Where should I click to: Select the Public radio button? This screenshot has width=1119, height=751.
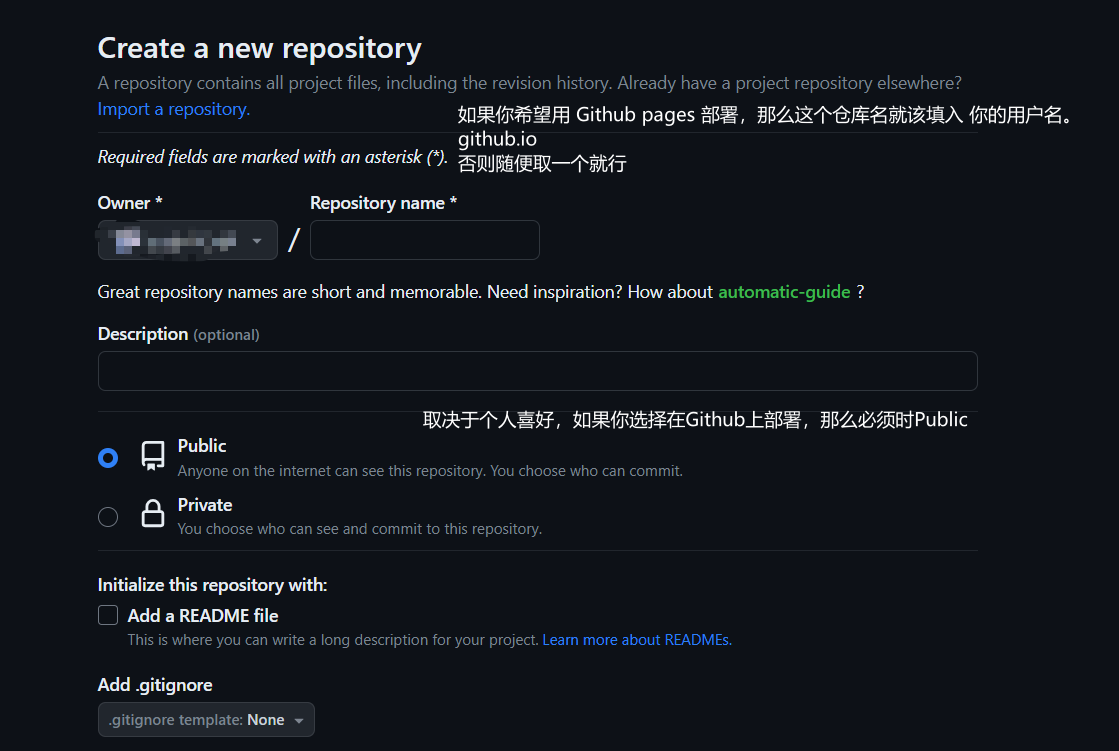(108, 458)
